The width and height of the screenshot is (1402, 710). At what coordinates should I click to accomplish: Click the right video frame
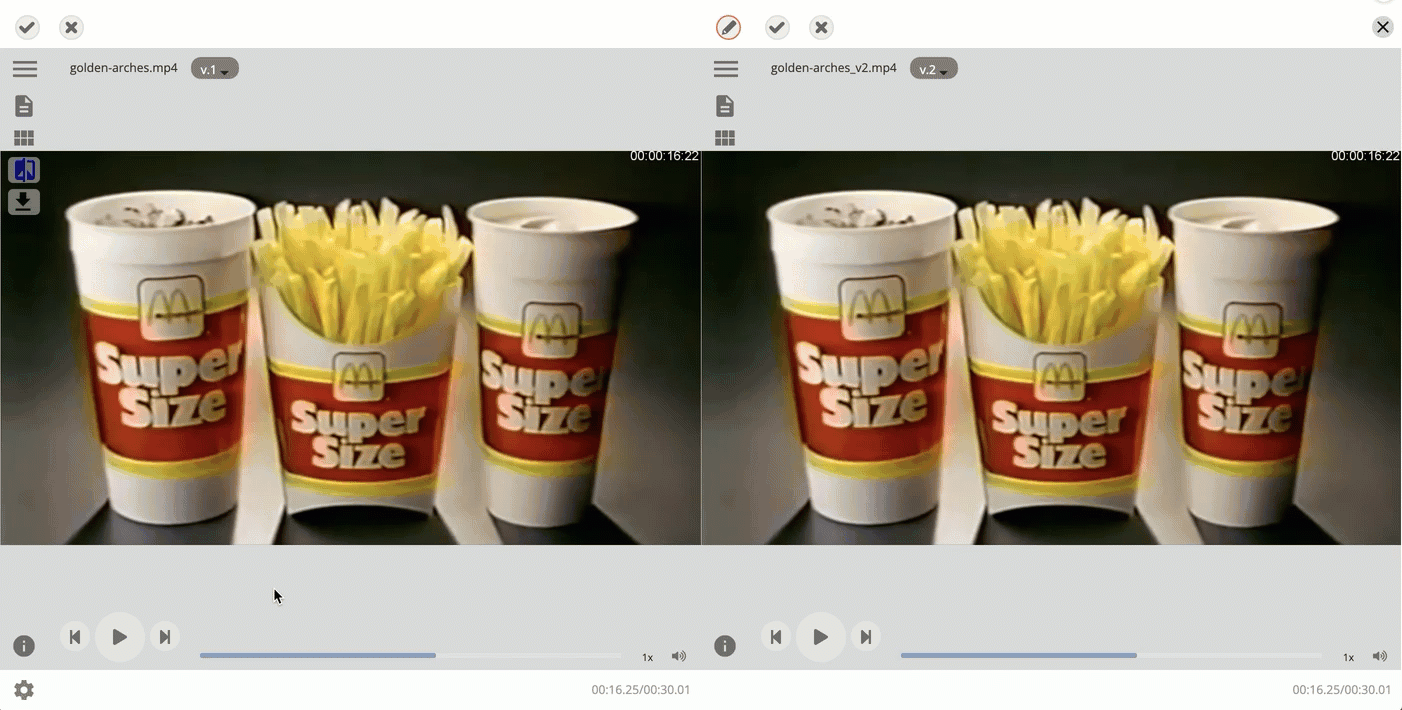tap(1051, 348)
